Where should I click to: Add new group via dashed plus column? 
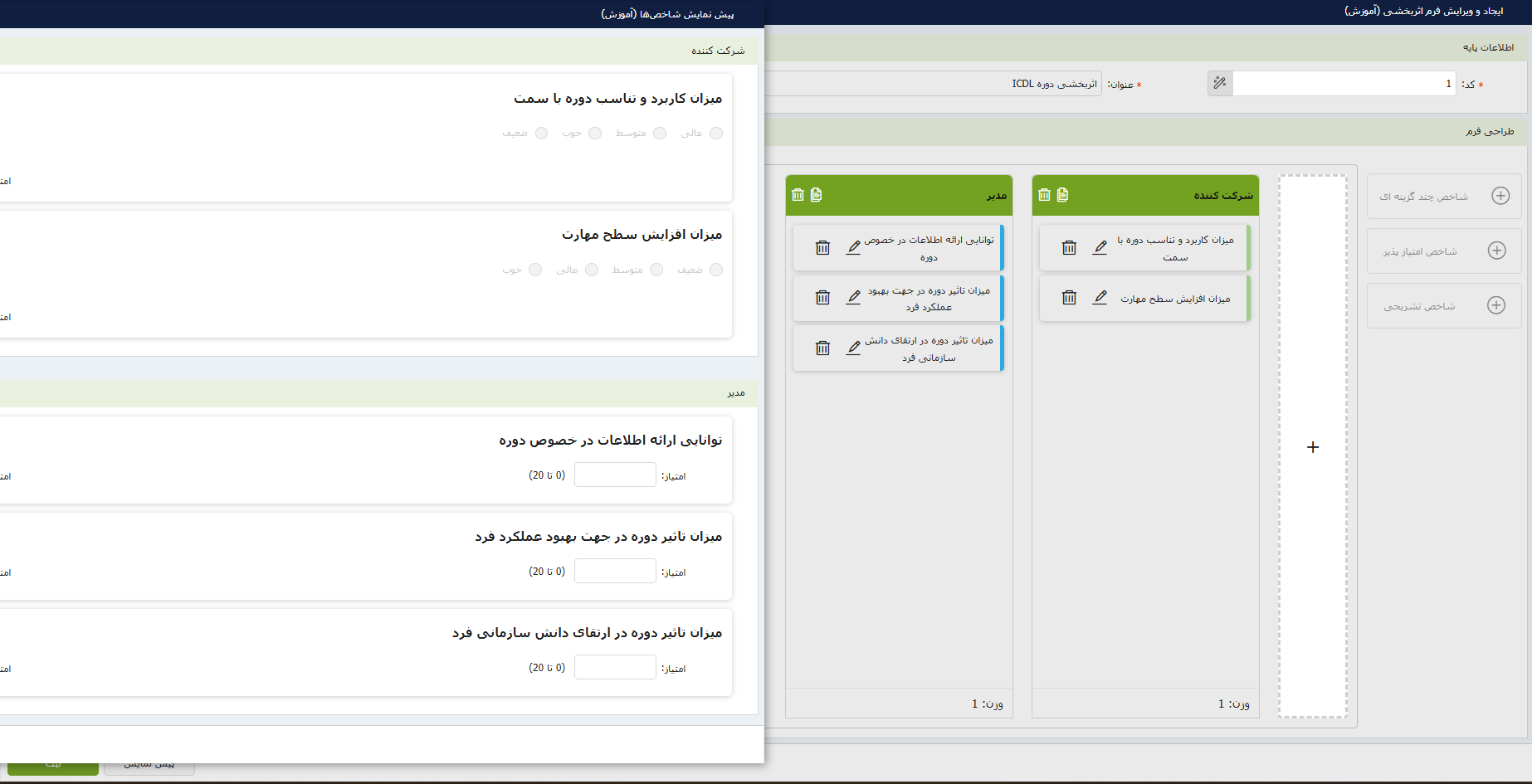coord(1312,447)
